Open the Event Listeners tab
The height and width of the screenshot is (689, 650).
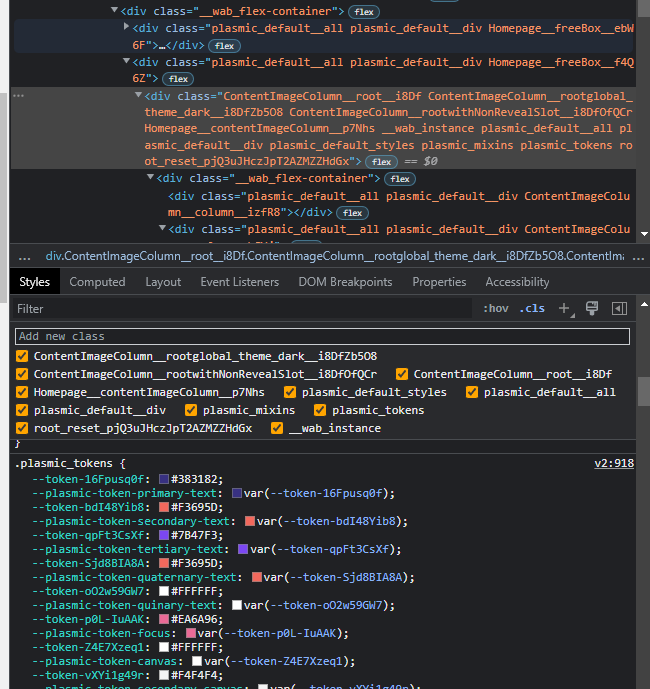point(239,282)
